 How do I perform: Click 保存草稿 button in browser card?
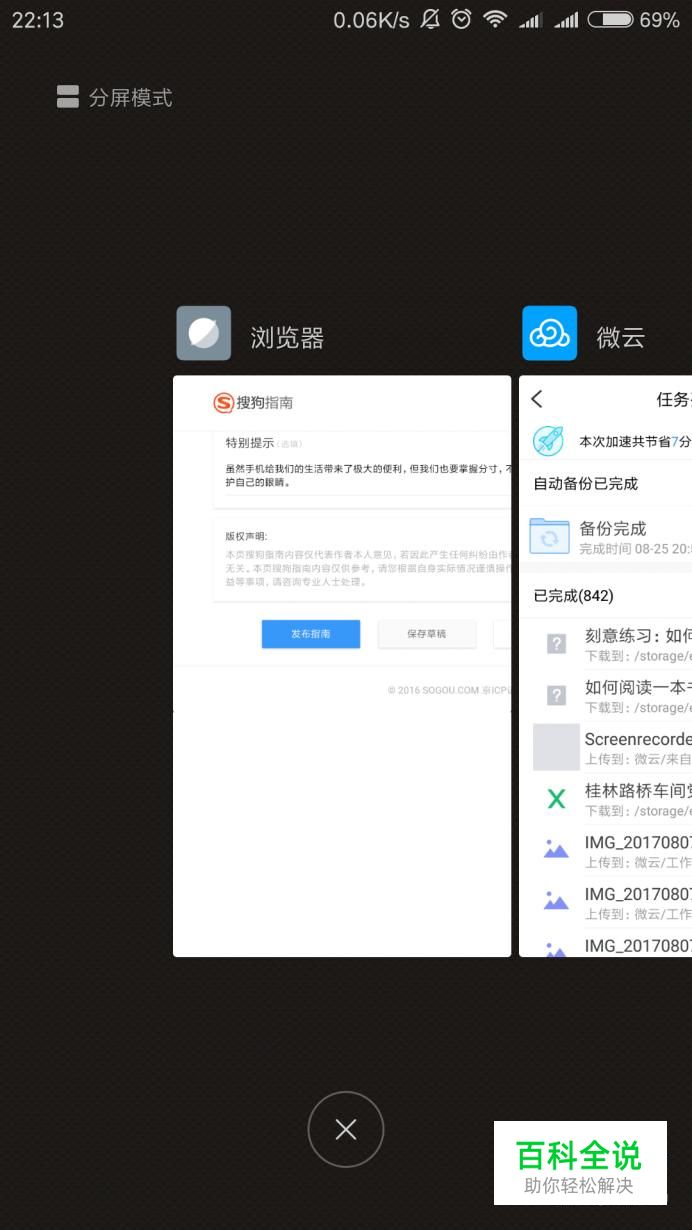[x=427, y=633]
